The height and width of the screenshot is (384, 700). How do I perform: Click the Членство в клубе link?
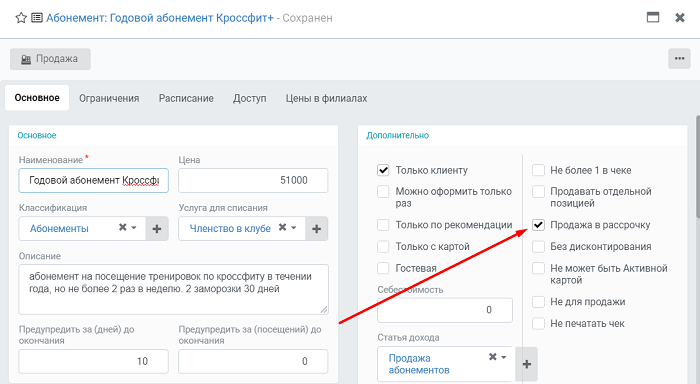click(x=230, y=229)
